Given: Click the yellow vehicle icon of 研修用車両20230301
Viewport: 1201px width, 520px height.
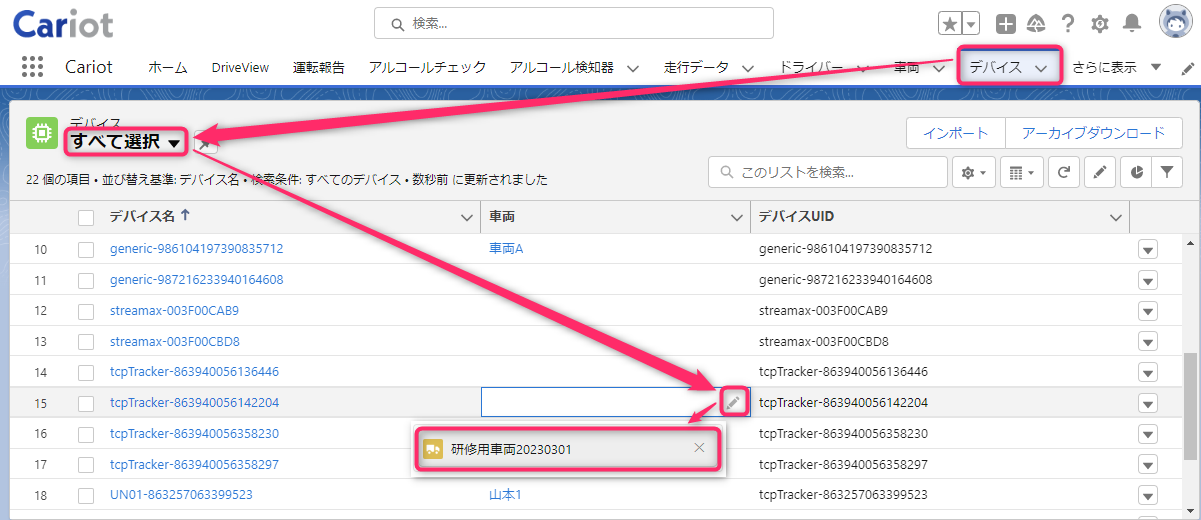Looking at the screenshot, I should point(433,449).
